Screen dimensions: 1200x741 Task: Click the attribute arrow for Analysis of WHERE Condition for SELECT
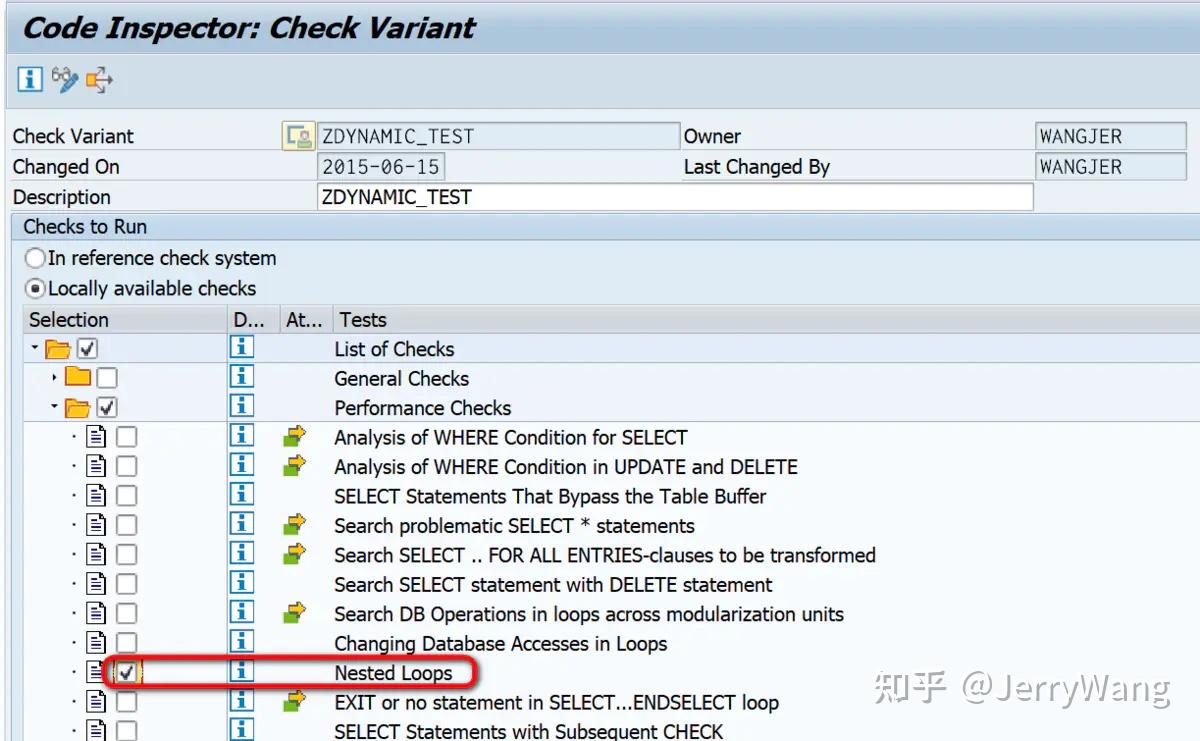[x=296, y=437]
